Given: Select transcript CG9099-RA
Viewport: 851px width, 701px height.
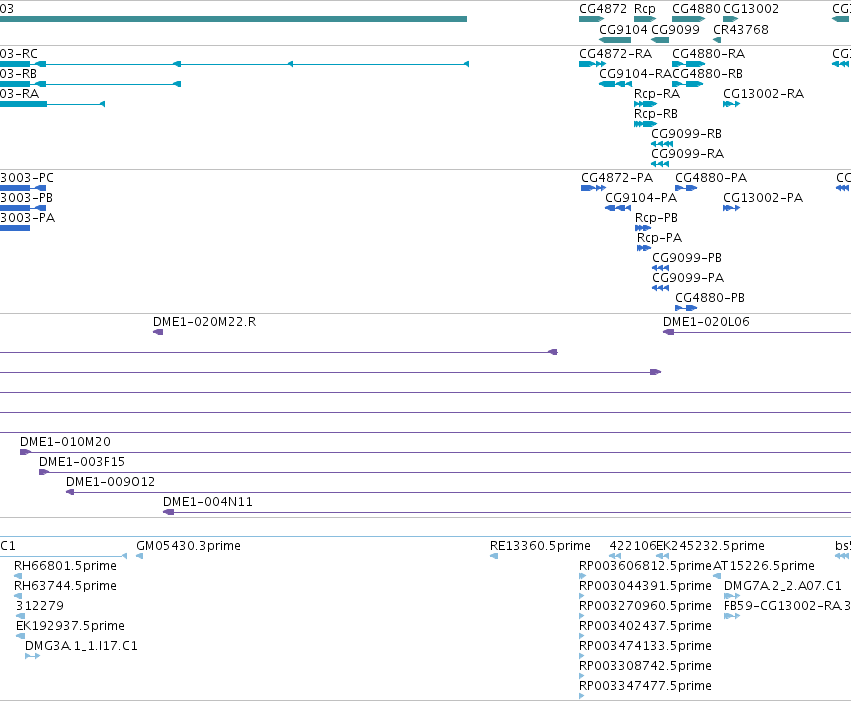Looking at the screenshot, I should 660,164.
